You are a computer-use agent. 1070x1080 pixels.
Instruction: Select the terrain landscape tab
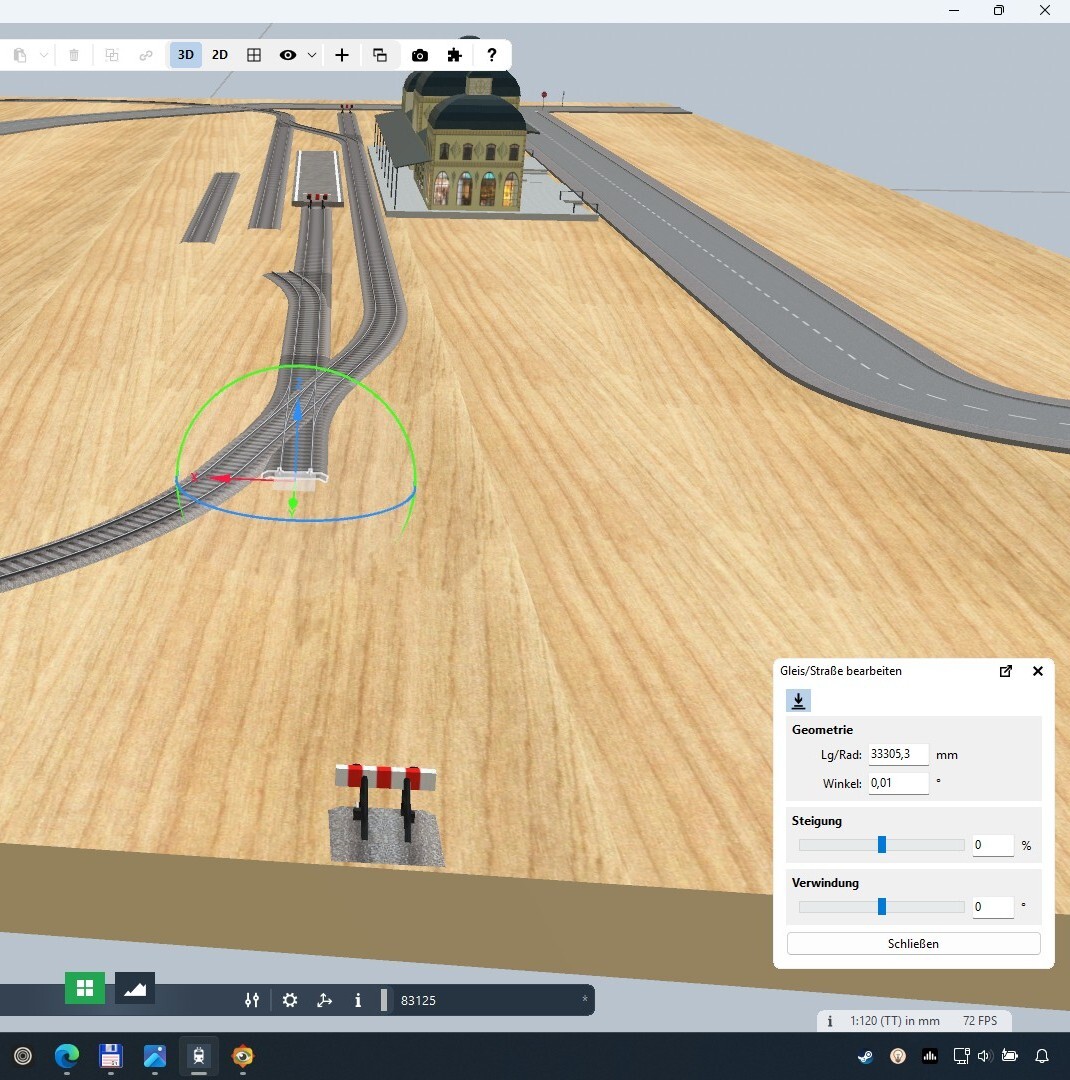[135, 988]
